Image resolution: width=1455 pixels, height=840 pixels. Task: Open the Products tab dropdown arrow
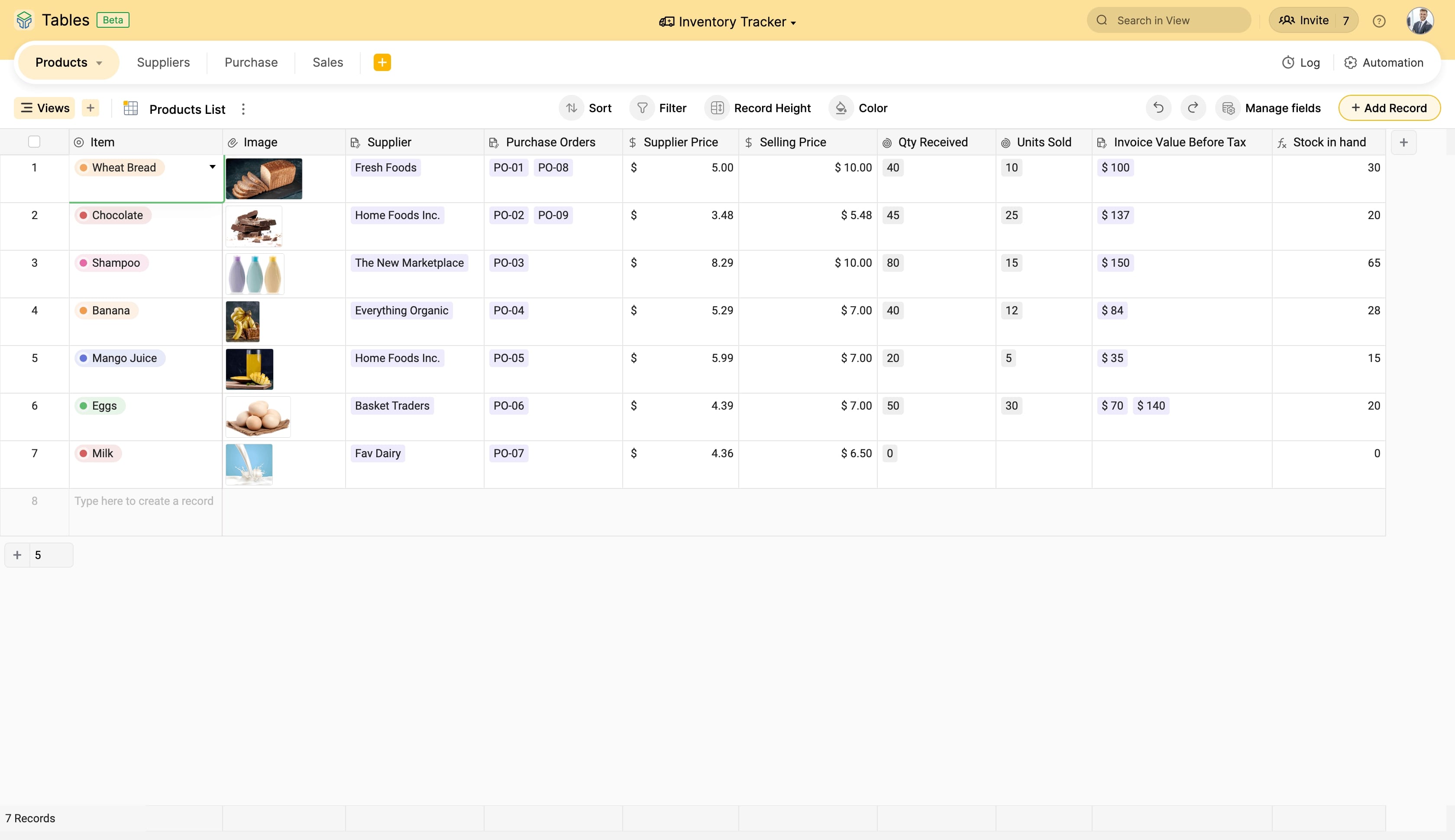99,63
